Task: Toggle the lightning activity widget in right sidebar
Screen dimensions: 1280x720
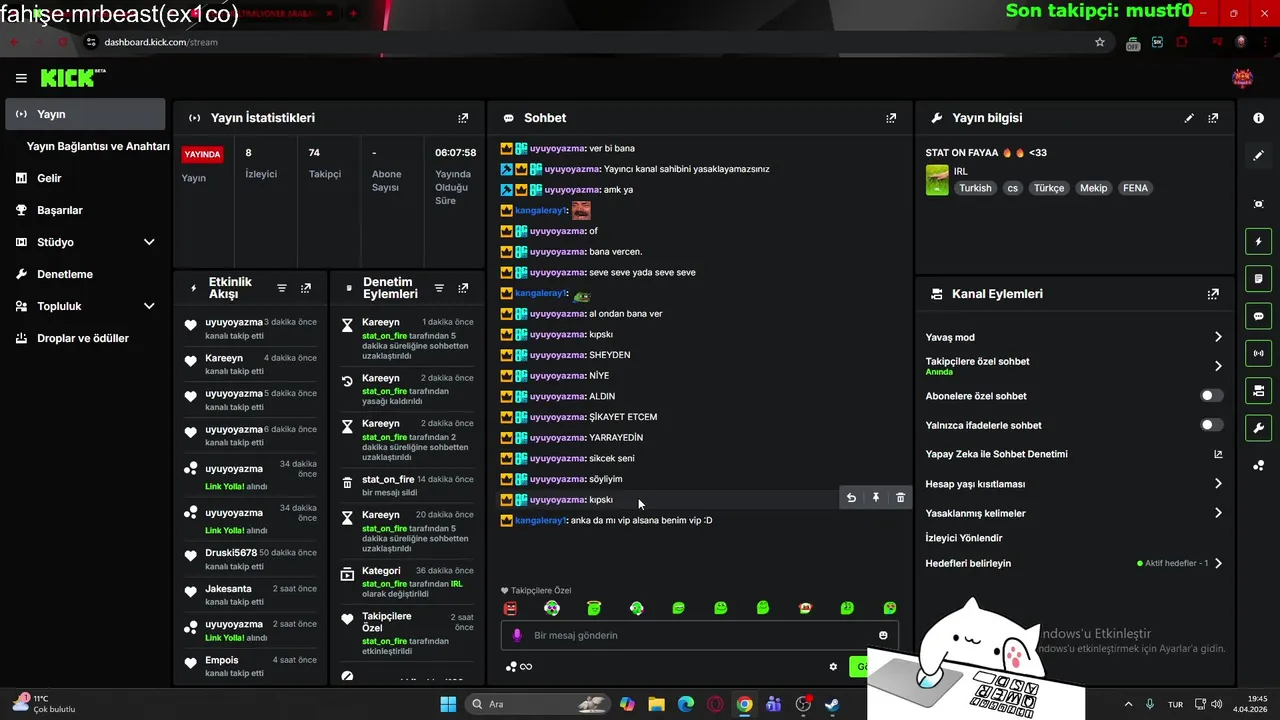Action: (1259, 242)
